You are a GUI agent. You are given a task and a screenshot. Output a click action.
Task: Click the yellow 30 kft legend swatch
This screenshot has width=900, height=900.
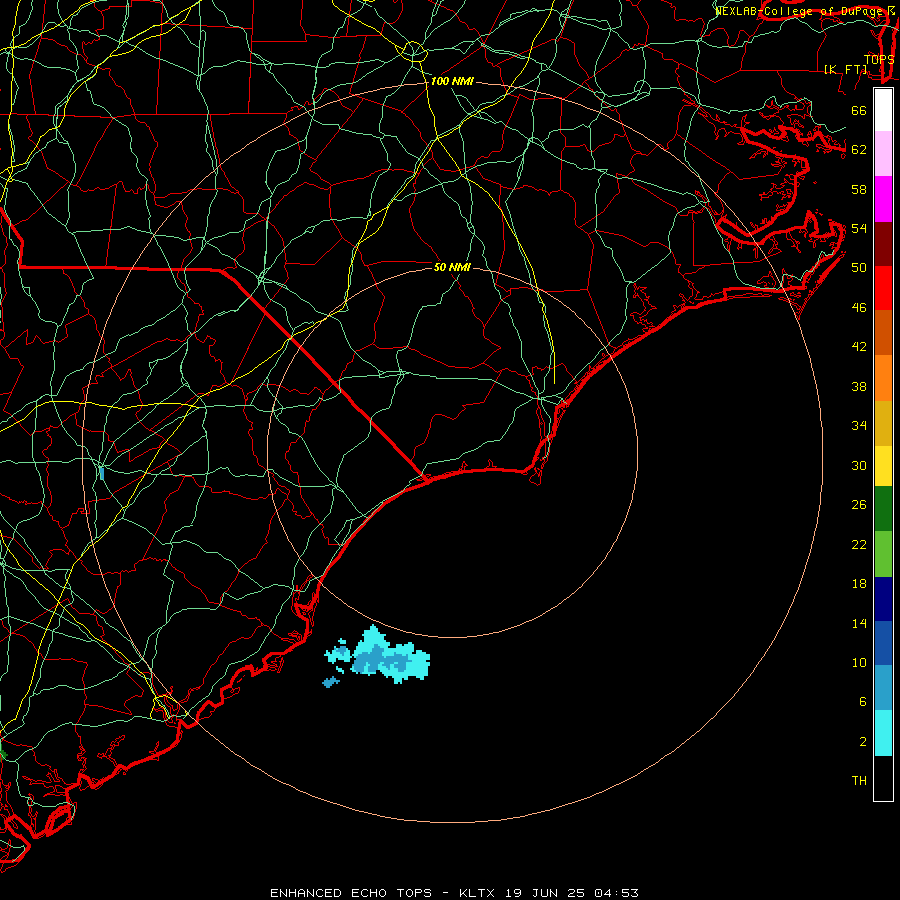click(883, 466)
